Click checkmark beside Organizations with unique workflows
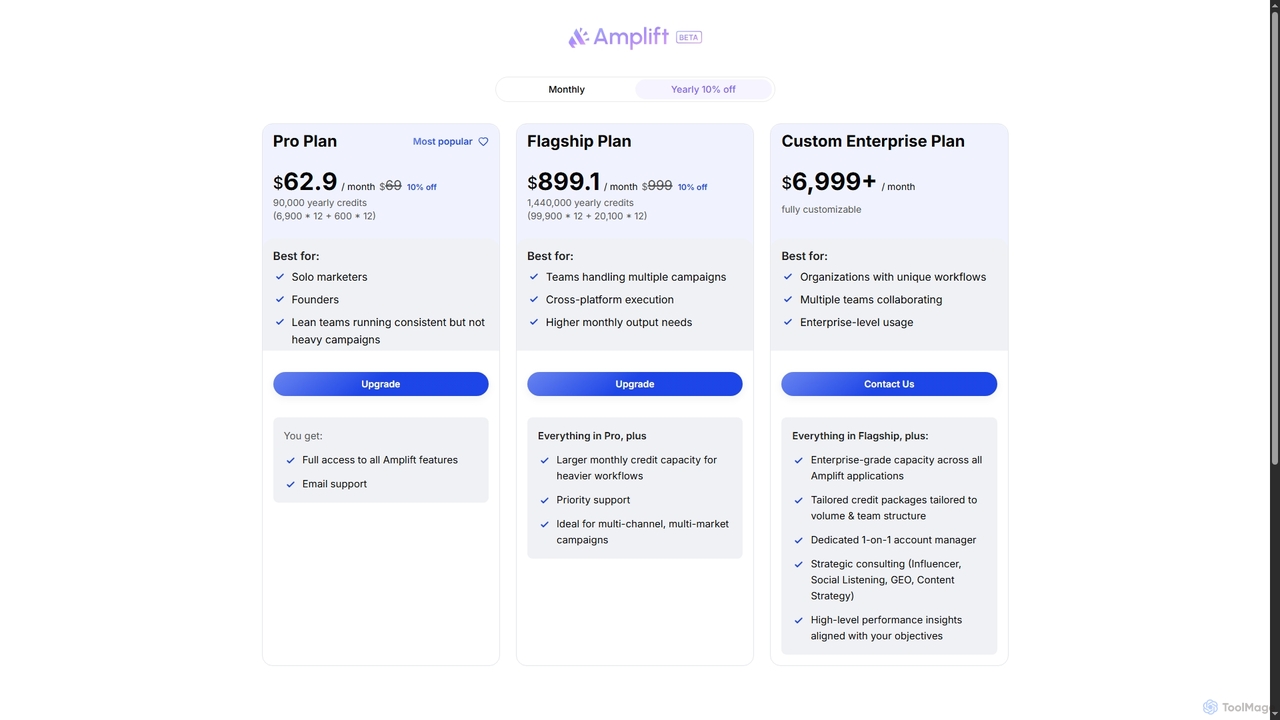The width and height of the screenshot is (1280, 720). (788, 277)
